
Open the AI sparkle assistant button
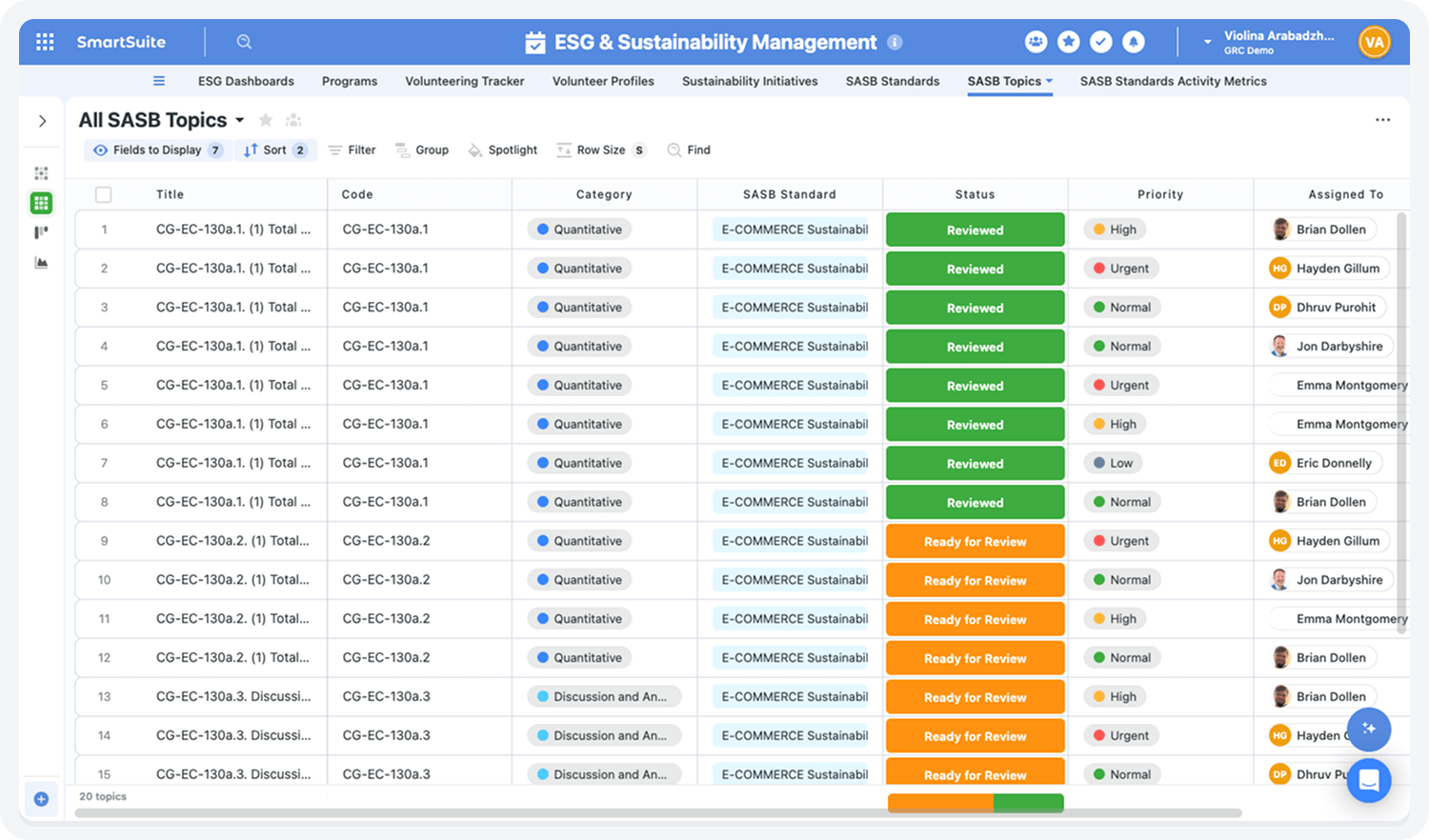coord(1369,729)
